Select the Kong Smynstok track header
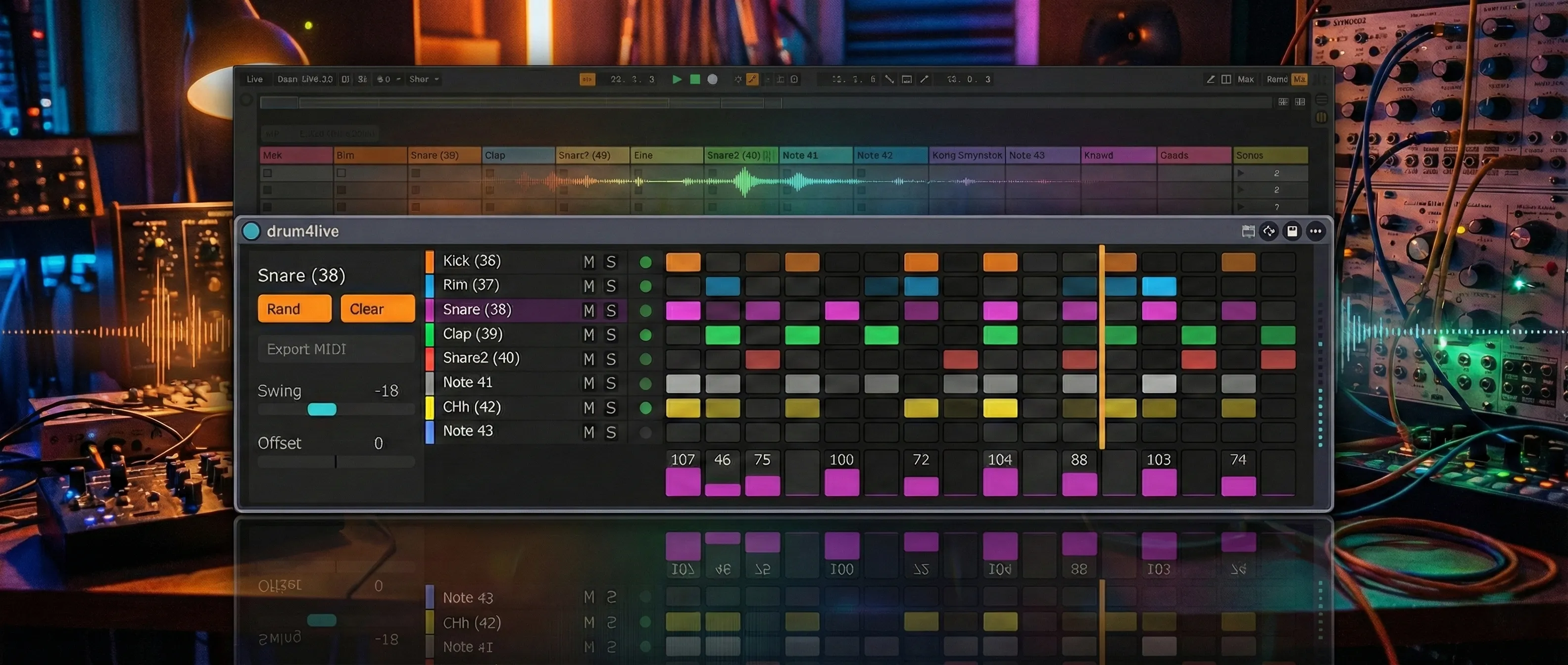This screenshot has width=1568, height=665. 967,155
